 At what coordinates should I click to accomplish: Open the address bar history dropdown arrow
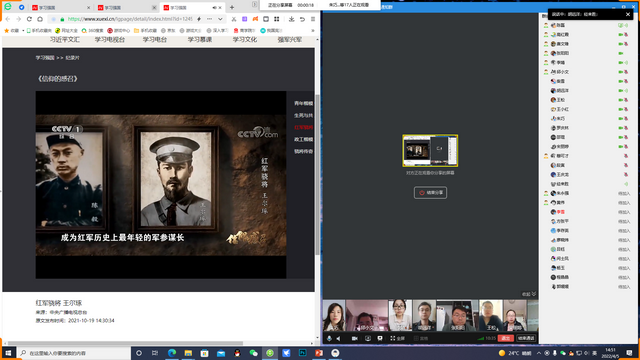coord(220,19)
